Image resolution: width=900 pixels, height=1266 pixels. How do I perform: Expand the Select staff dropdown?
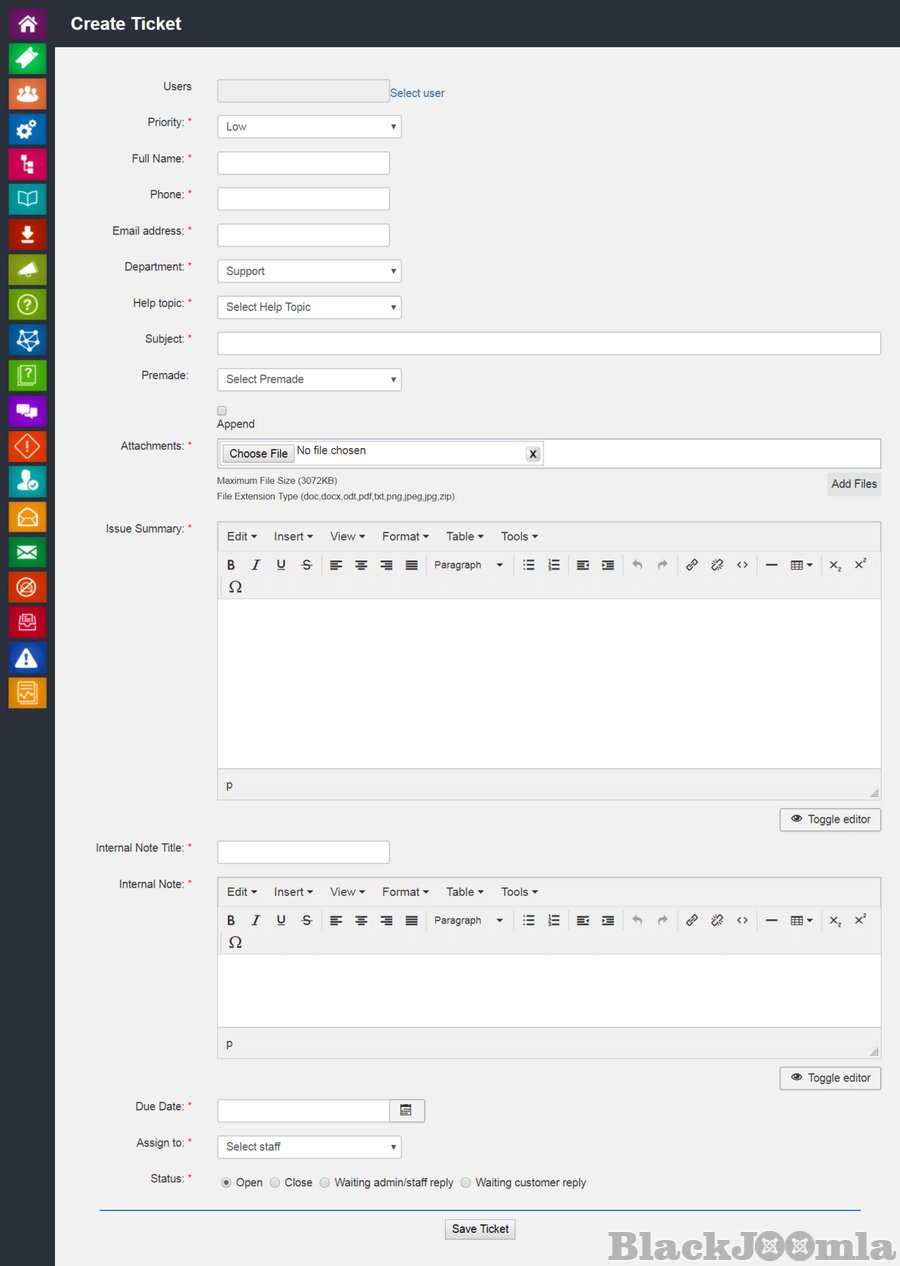click(309, 1147)
